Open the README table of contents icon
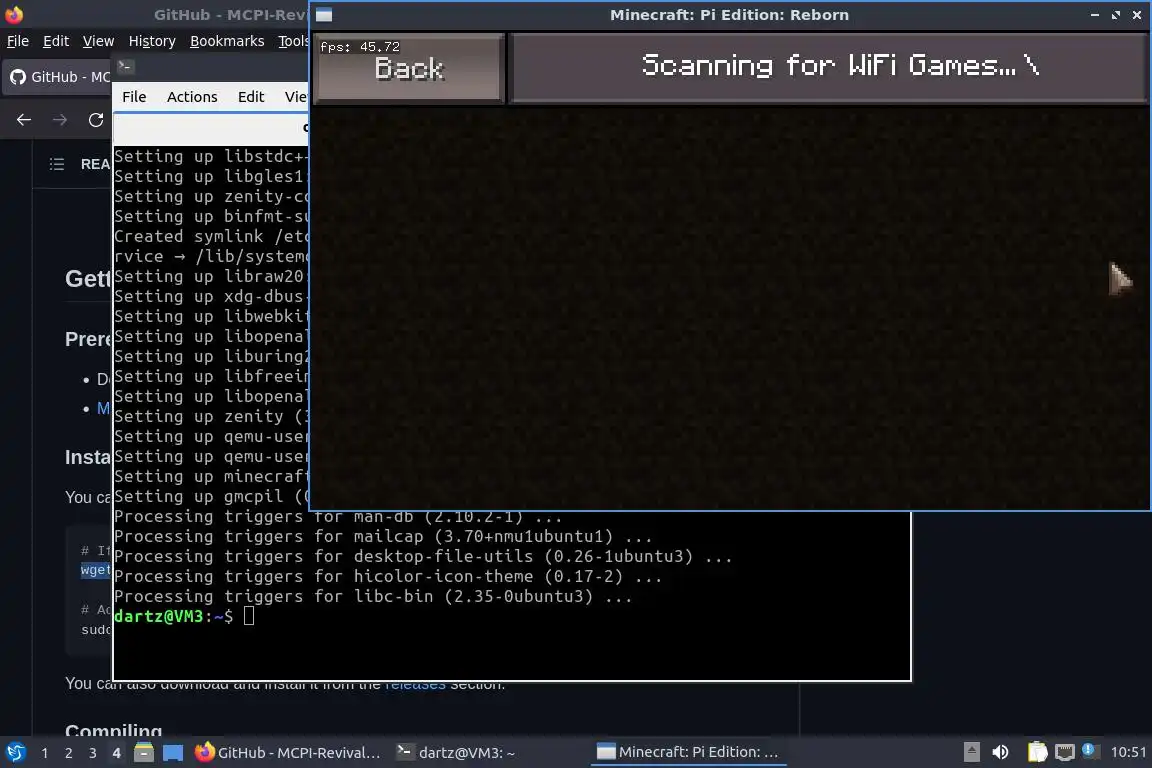The width and height of the screenshot is (1152, 768). [x=57, y=164]
